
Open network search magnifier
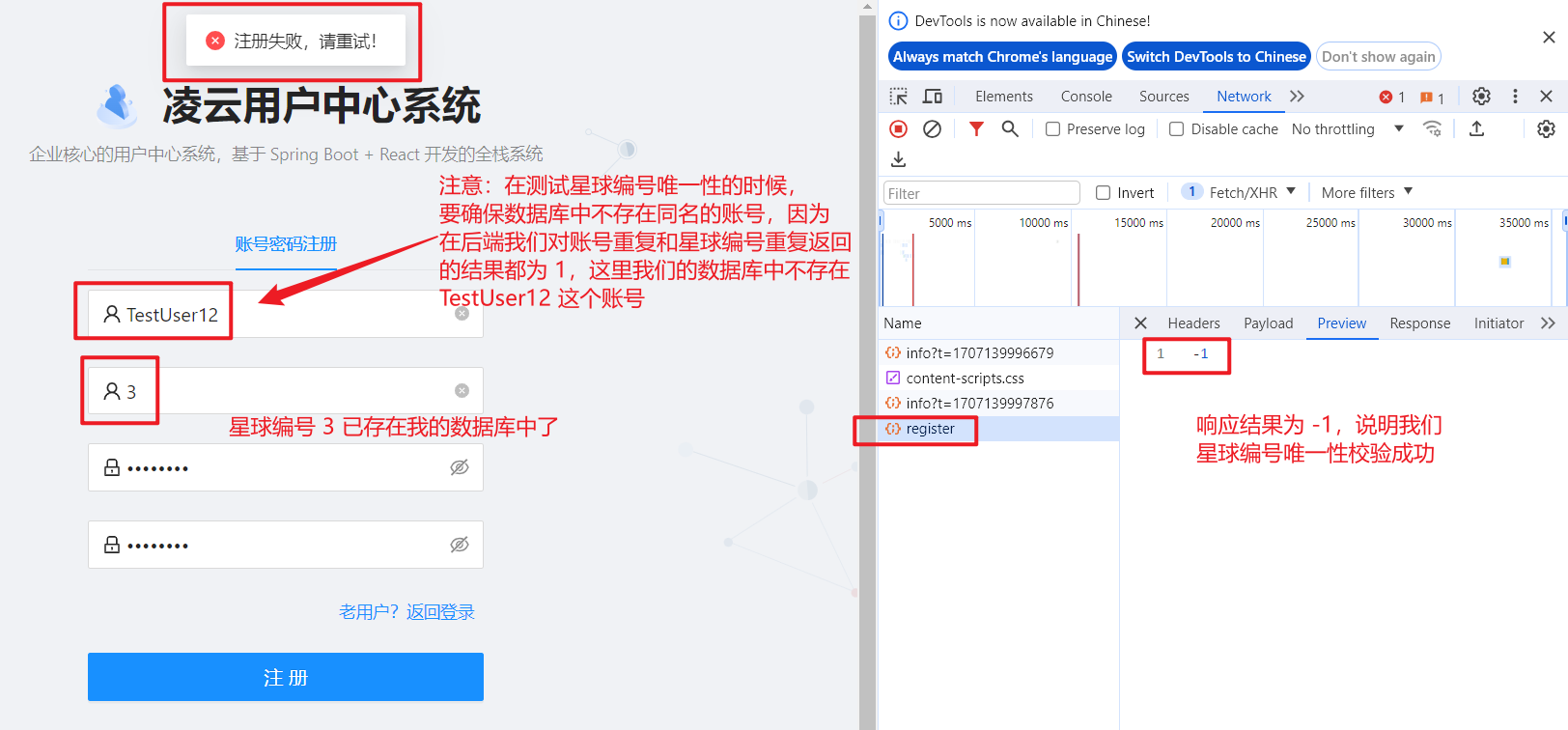tap(1010, 129)
